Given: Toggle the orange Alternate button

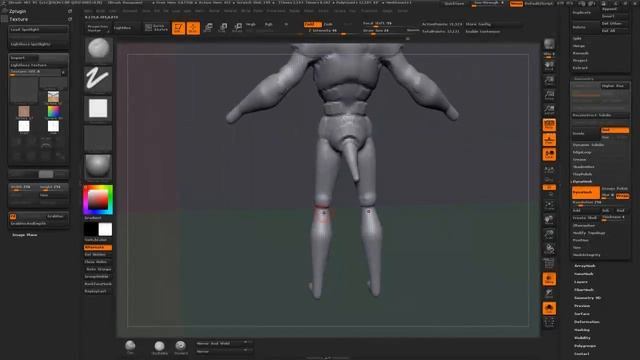Looking at the screenshot, I should pyautogui.click(x=98, y=247).
